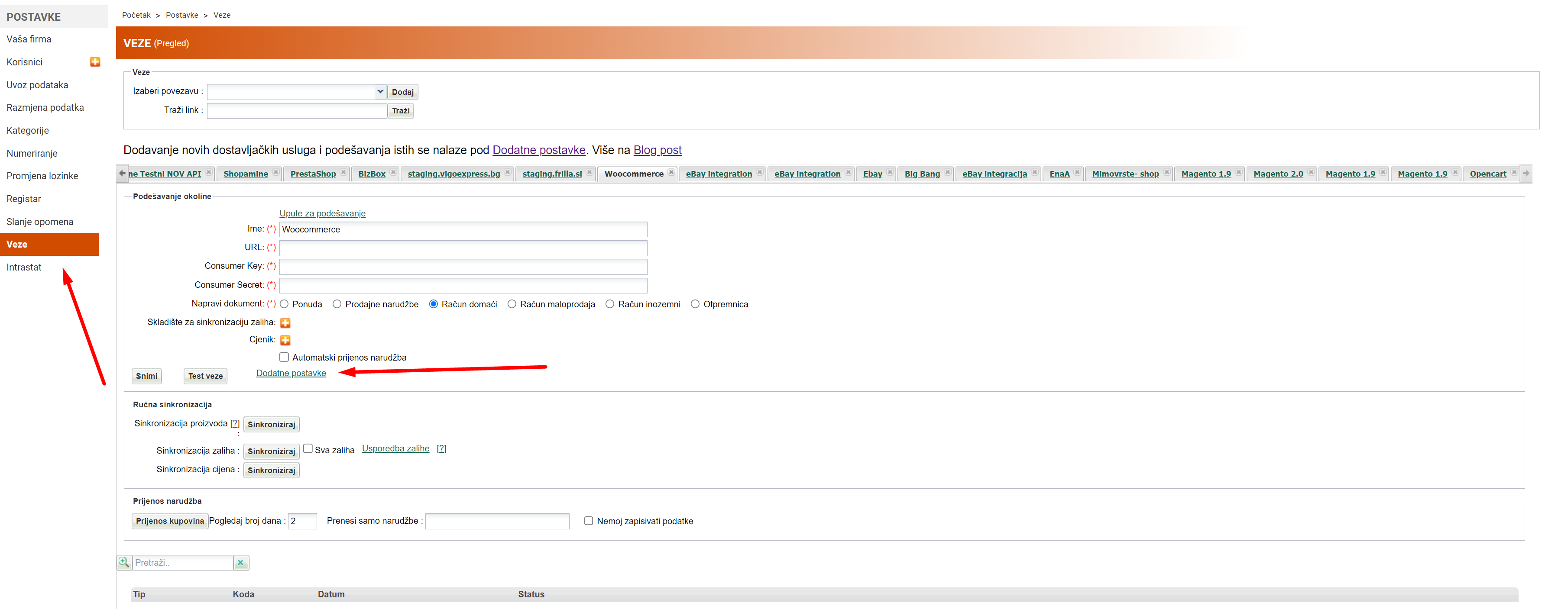Open Intrastat in the sidebar menu
The width and height of the screenshot is (1568, 609).
click(x=24, y=267)
